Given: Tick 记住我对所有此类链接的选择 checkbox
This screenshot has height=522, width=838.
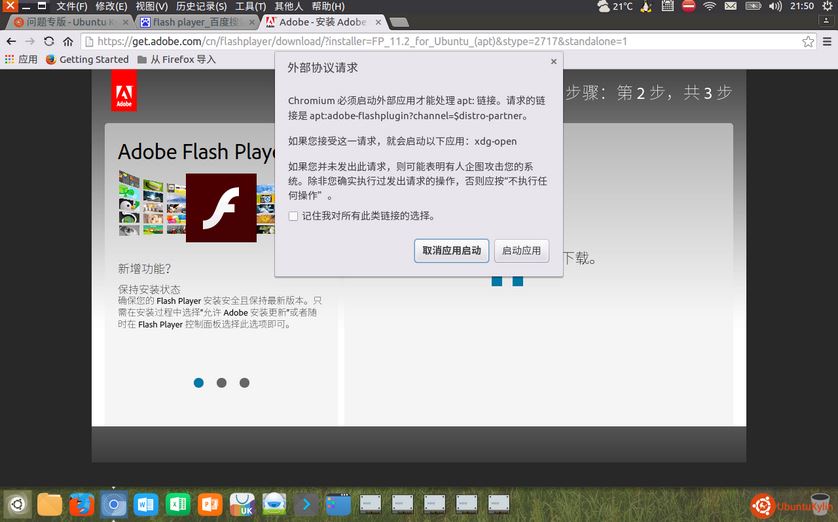Looking at the screenshot, I should (293, 216).
